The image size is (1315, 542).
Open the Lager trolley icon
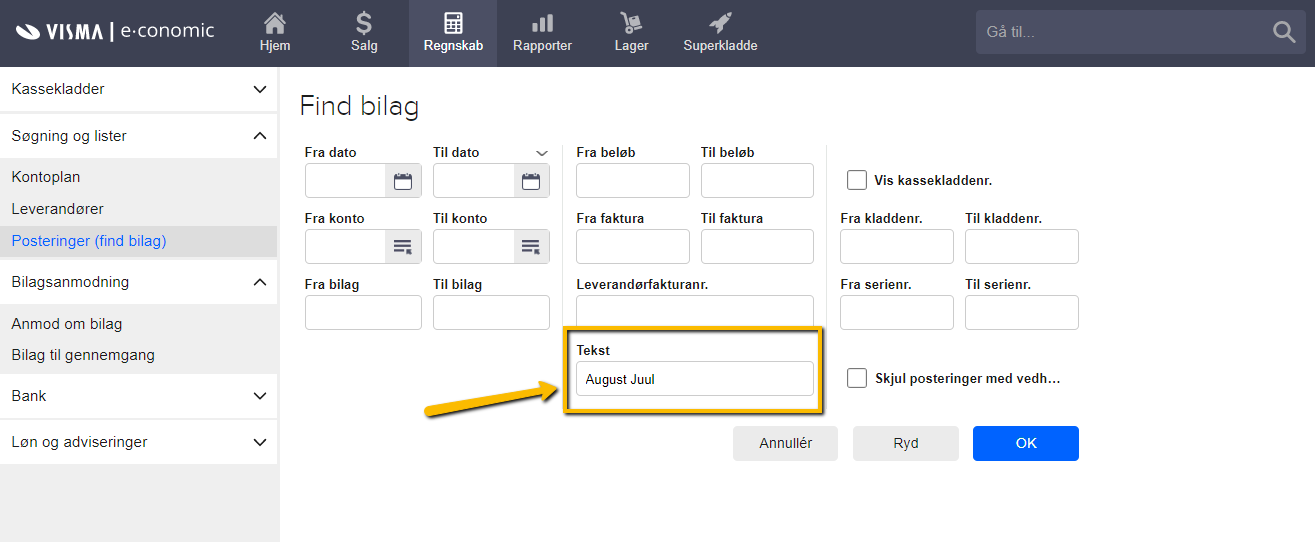pyautogui.click(x=631, y=24)
